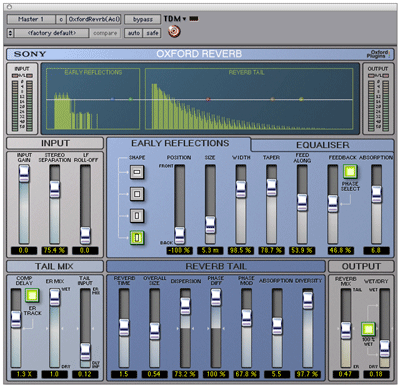This screenshot has width=400, height=387.
Task: Click the Oxford Plugins logo
Action: pyautogui.click(x=379, y=54)
